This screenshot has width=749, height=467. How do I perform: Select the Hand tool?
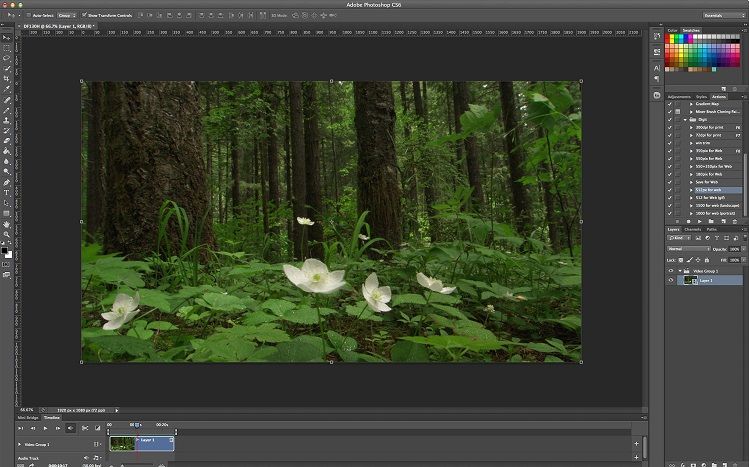(7, 224)
